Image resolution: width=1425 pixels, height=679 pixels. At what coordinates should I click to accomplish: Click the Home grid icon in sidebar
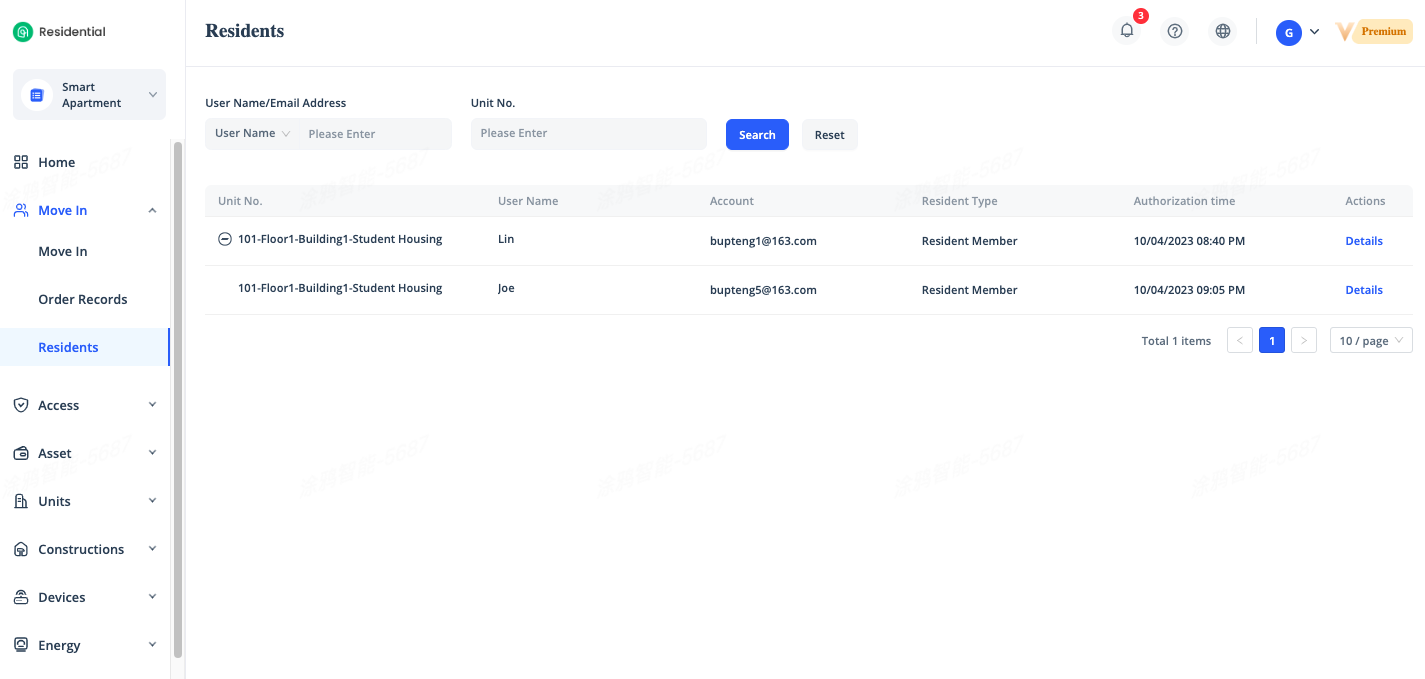[x=20, y=162]
